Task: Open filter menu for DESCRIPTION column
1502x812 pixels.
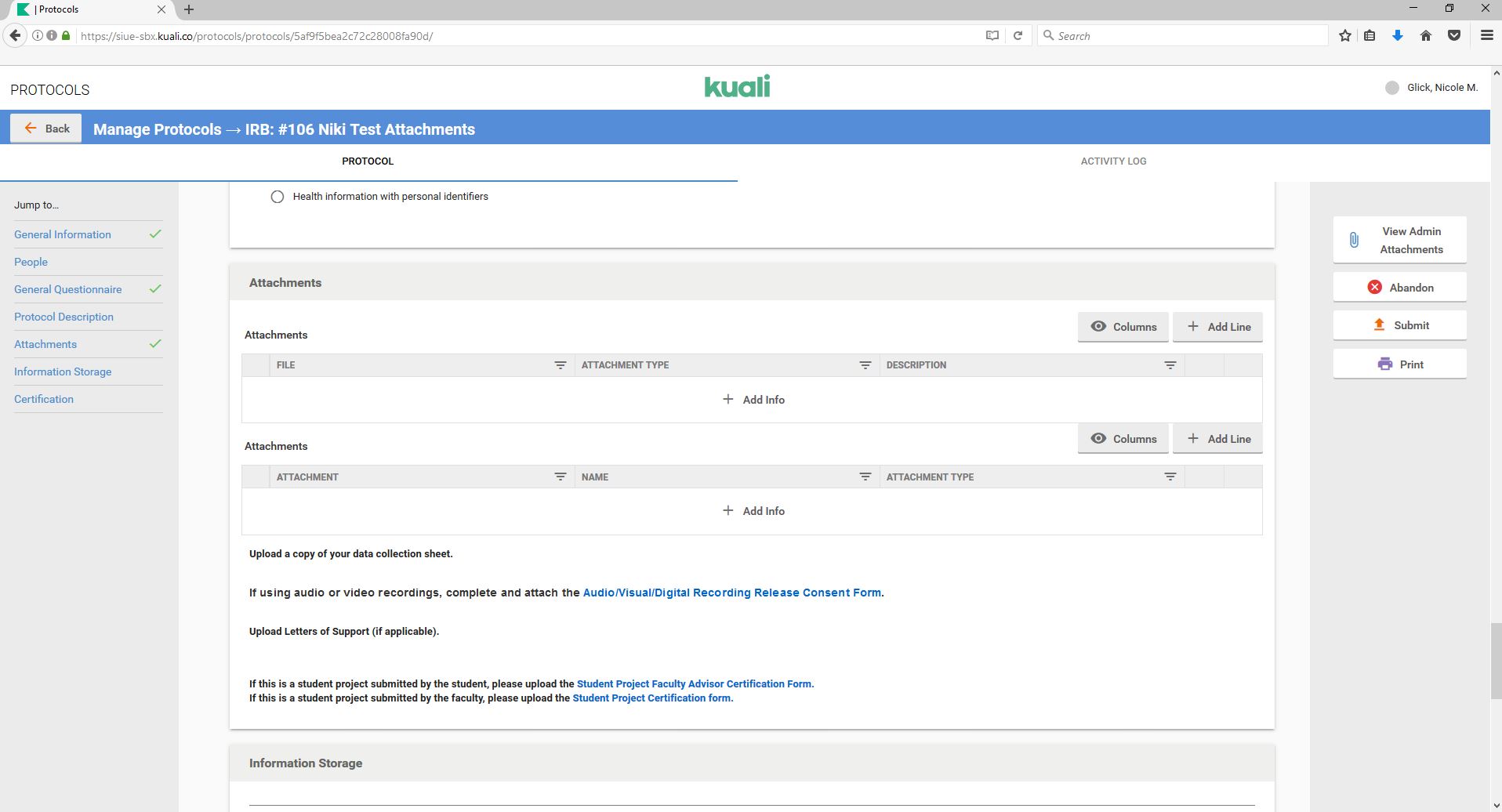Action: [1170, 365]
